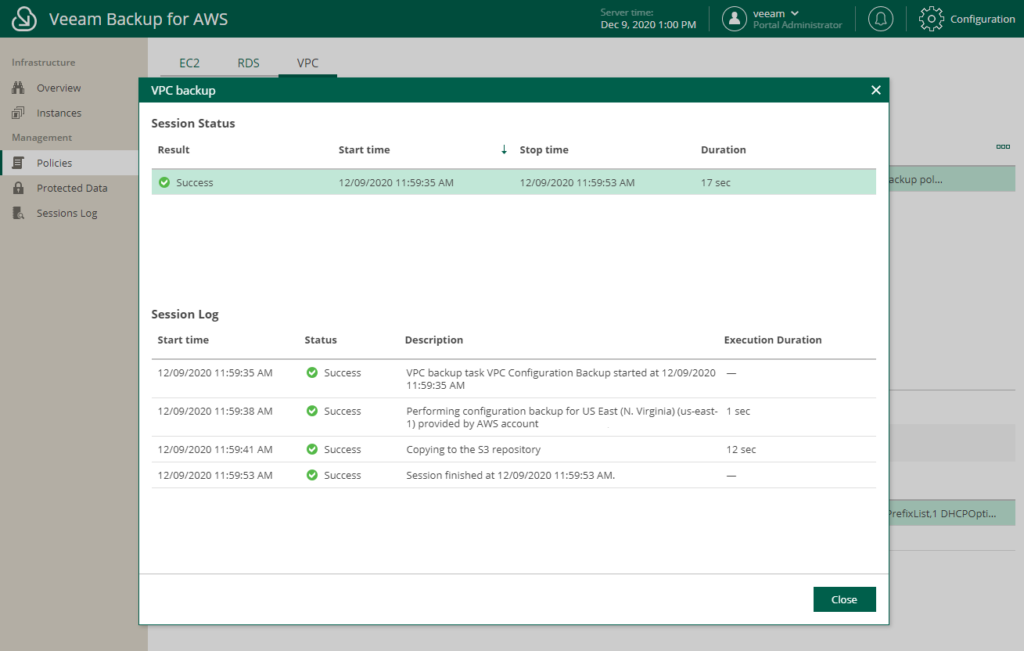Click the Protected Data lock icon
Viewport: 1024px width, 651px height.
click(18, 188)
